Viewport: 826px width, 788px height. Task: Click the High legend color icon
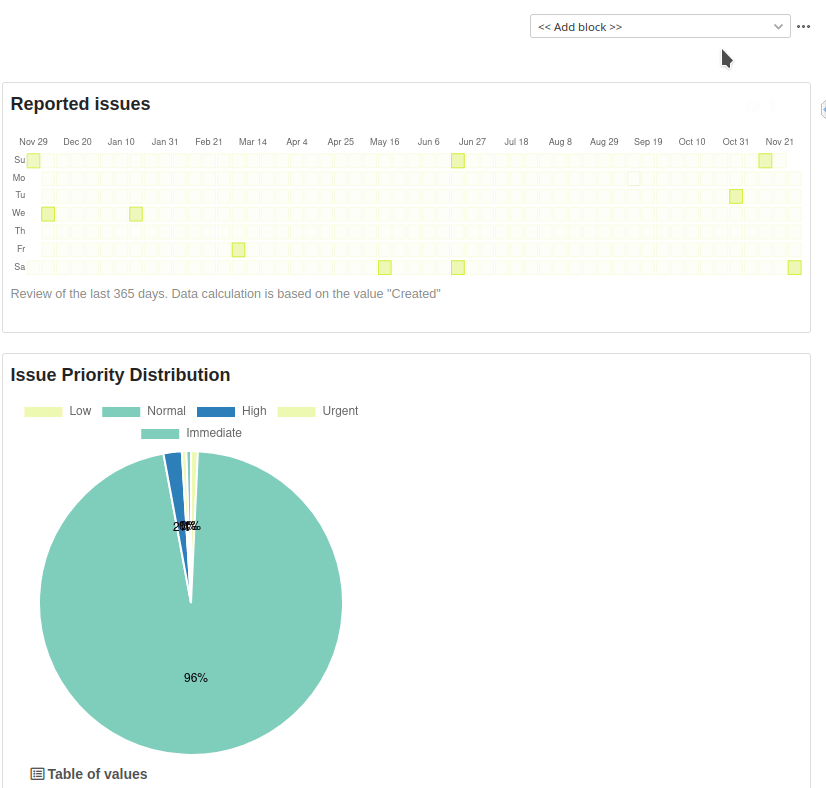click(216, 410)
